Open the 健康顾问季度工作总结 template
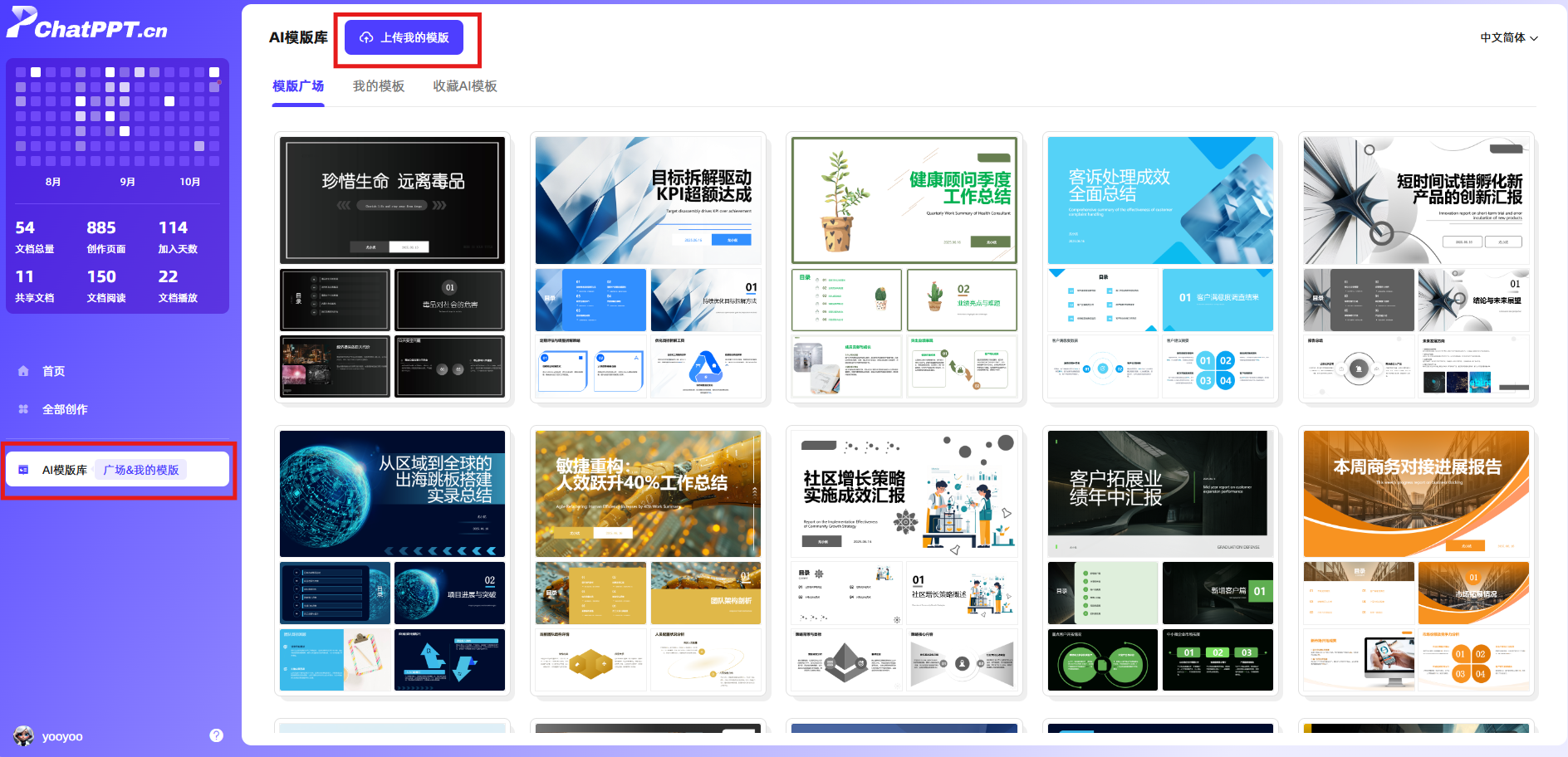This screenshot has height=757, width=1568. (904, 201)
